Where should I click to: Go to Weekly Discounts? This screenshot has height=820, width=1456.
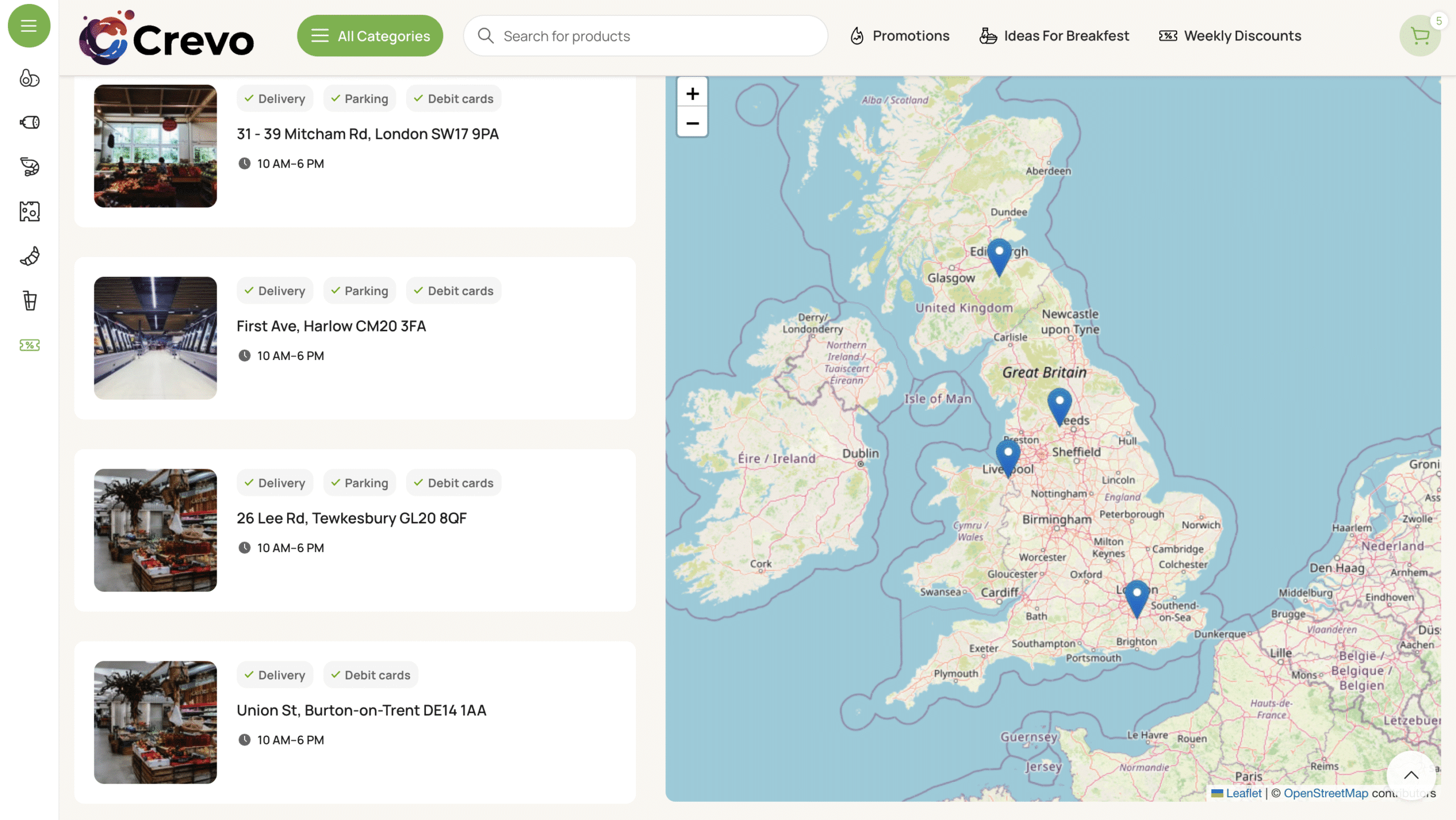(x=1230, y=36)
